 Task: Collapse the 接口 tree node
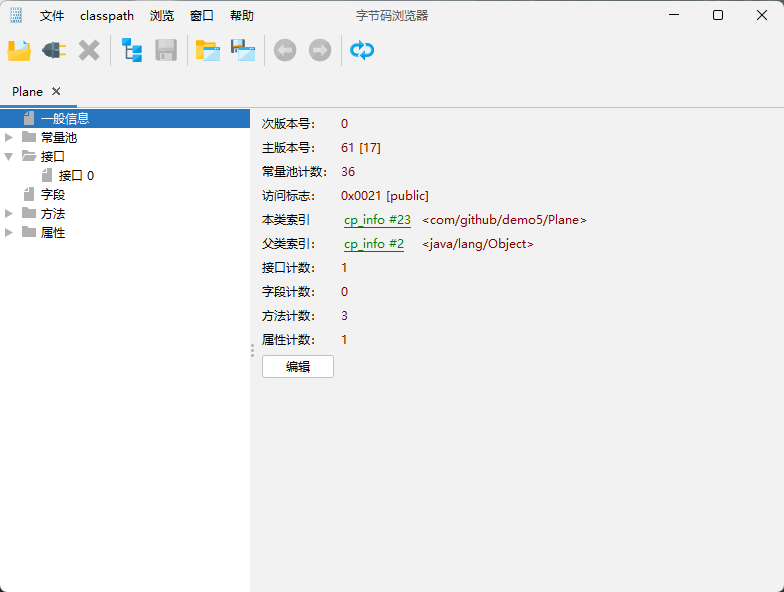coord(9,156)
